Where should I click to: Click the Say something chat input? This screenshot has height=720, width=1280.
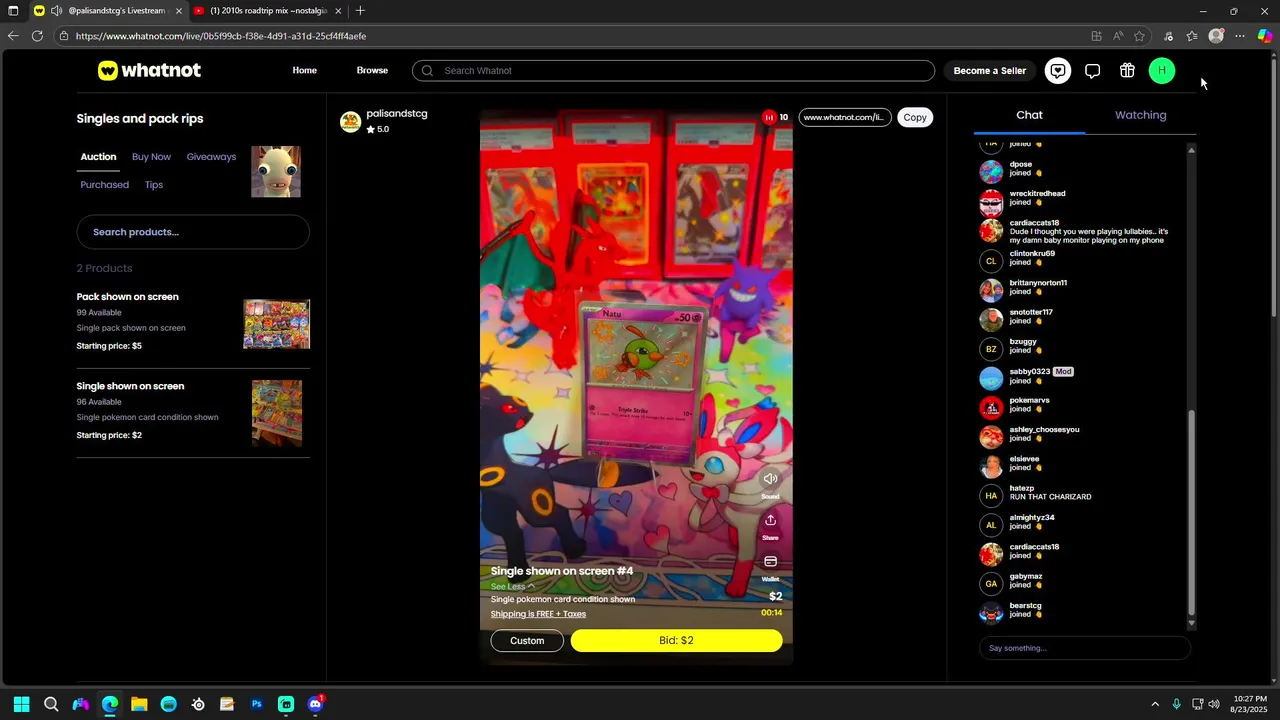(x=1085, y=648)
